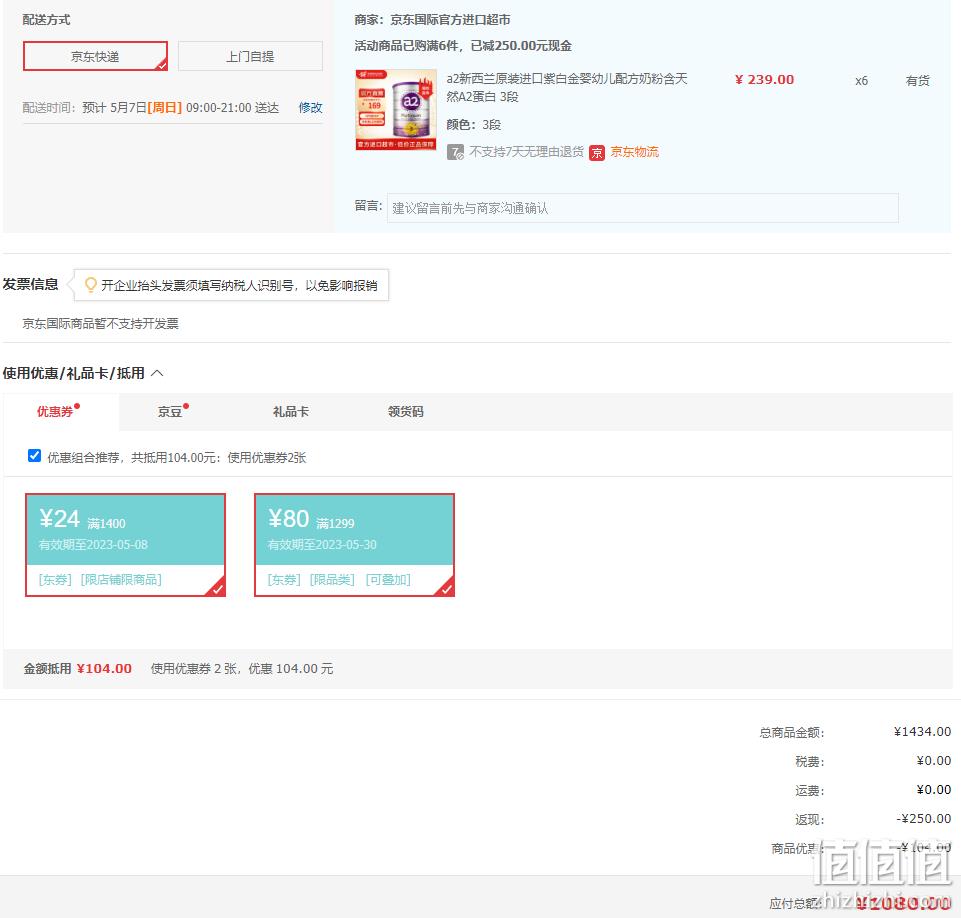961x918 pixels.
Task: Choose 上门自提 pickup option
Action: (250, 56)
